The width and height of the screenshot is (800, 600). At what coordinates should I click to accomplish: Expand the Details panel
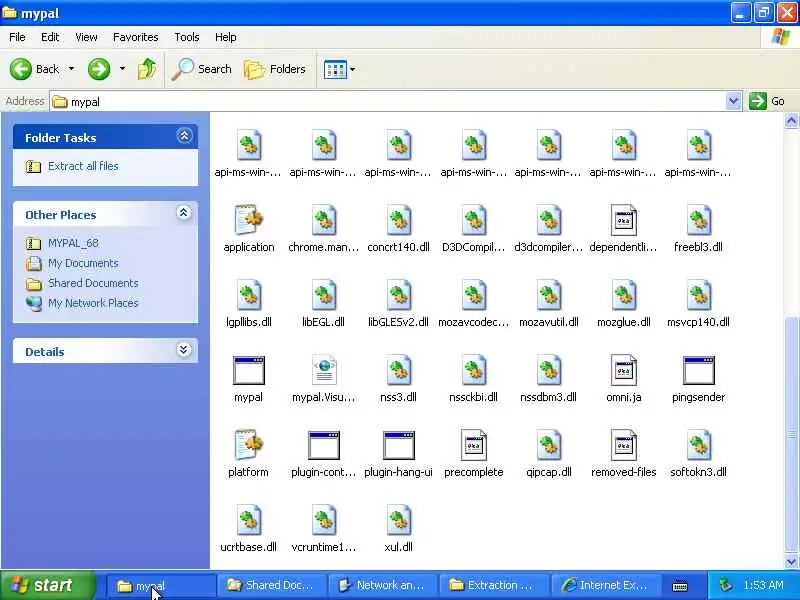(x=184, y=349)
